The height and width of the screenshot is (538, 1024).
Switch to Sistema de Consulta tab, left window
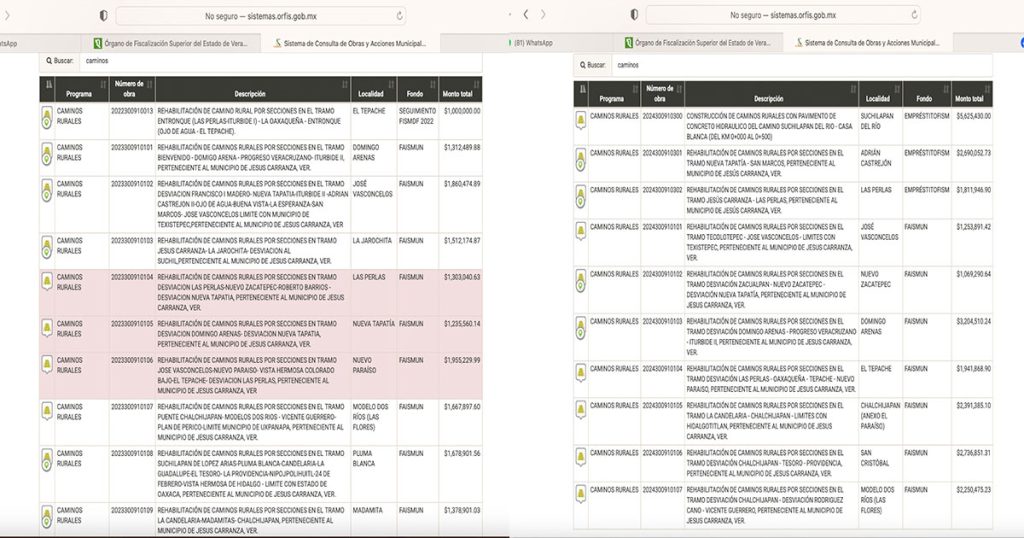350,44
